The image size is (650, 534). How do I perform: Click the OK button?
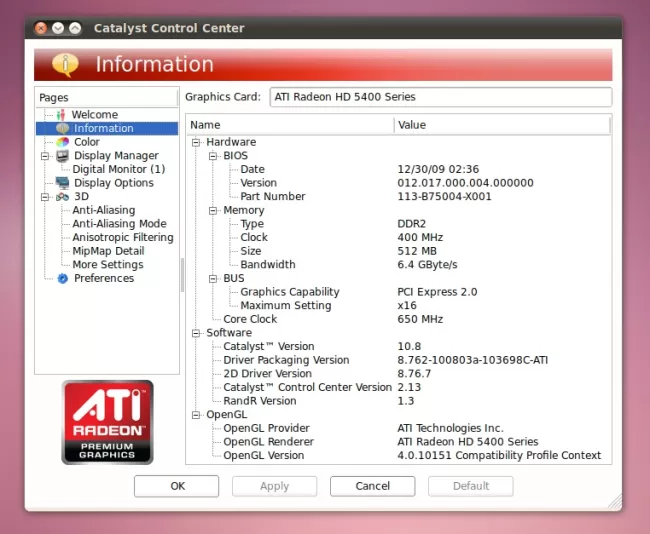(x=177, y=486)
